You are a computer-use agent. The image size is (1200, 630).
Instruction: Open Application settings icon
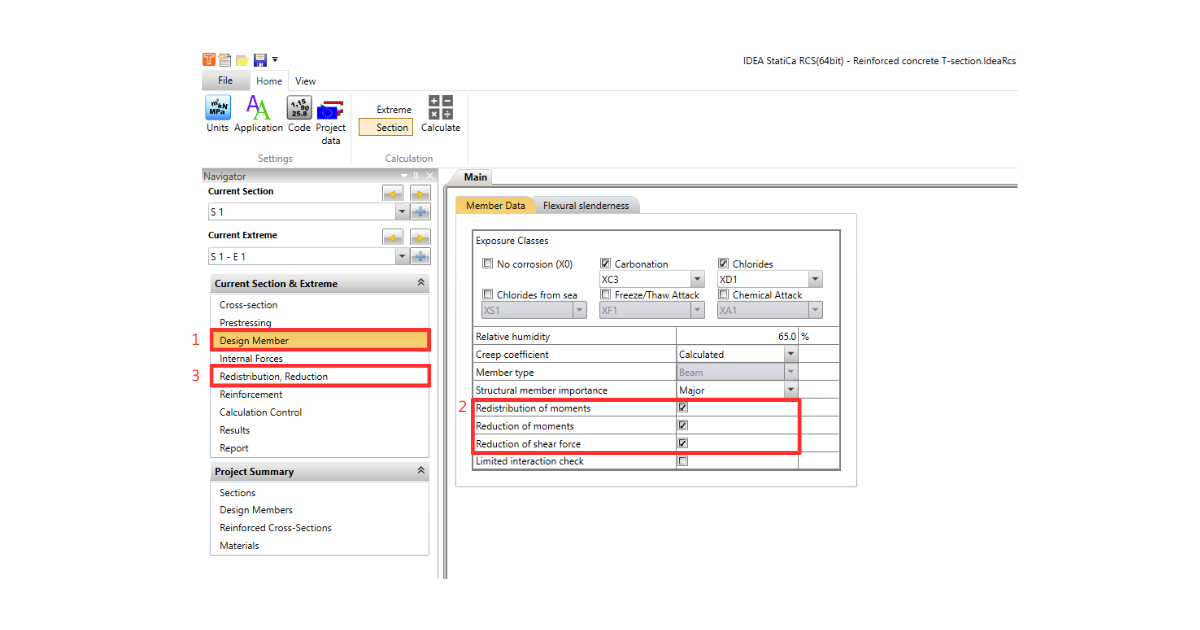click(258, 109)
